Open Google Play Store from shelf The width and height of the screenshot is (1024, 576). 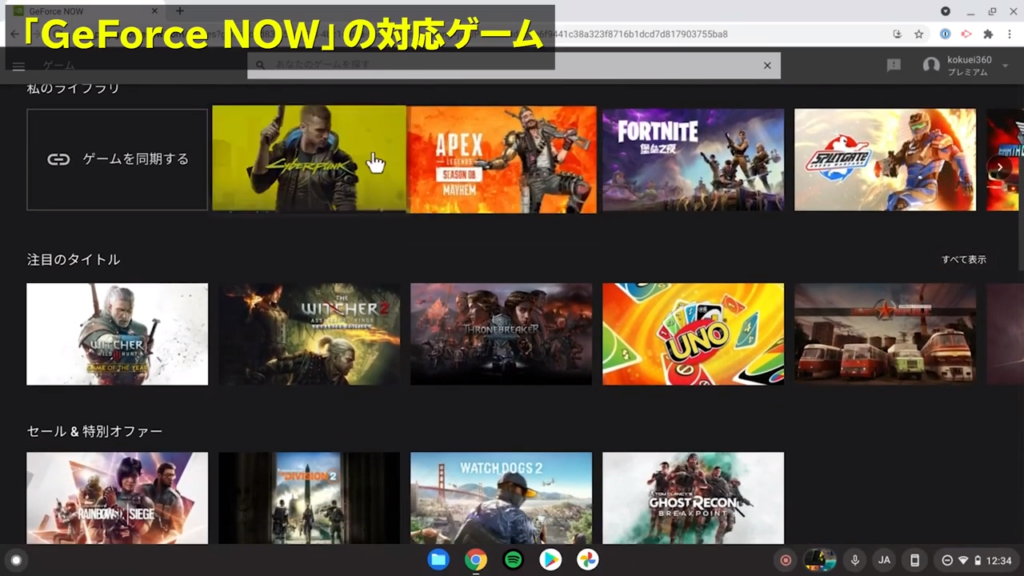click(550, 560)
